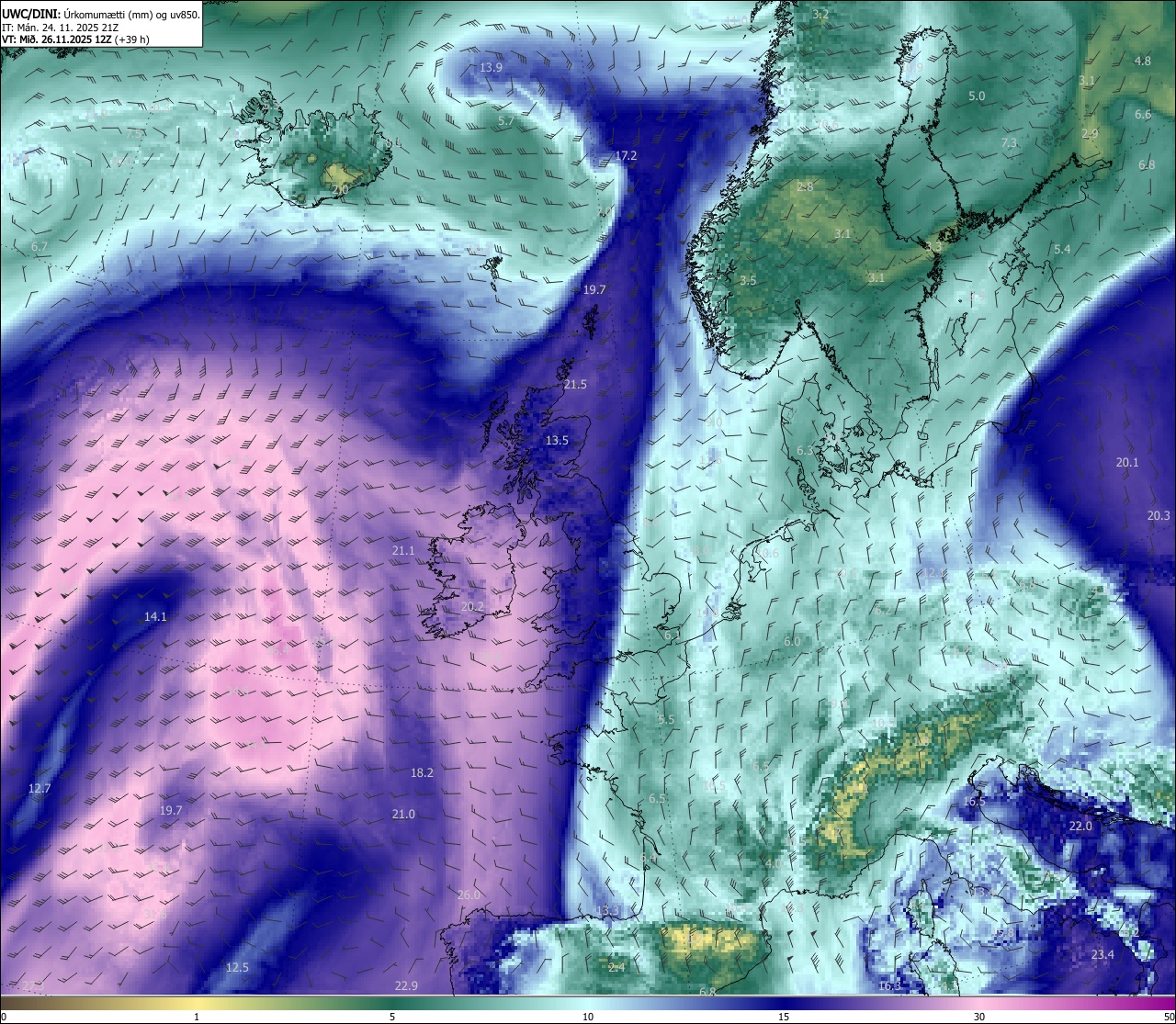Image resolution: width=1176 pixels, height=1024 pixels.
Task: Click the 10 label on the color scale
Action: point(588,1017)
